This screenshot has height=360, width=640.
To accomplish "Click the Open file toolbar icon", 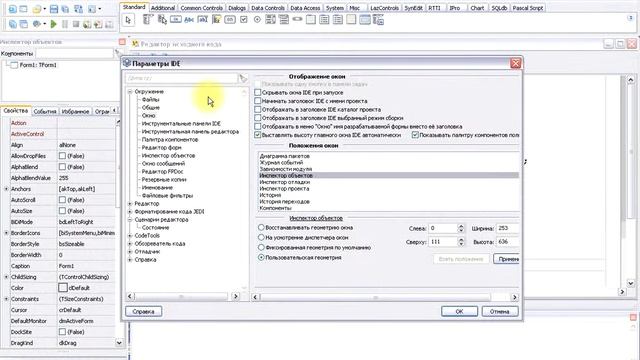I will pos(37,9).
